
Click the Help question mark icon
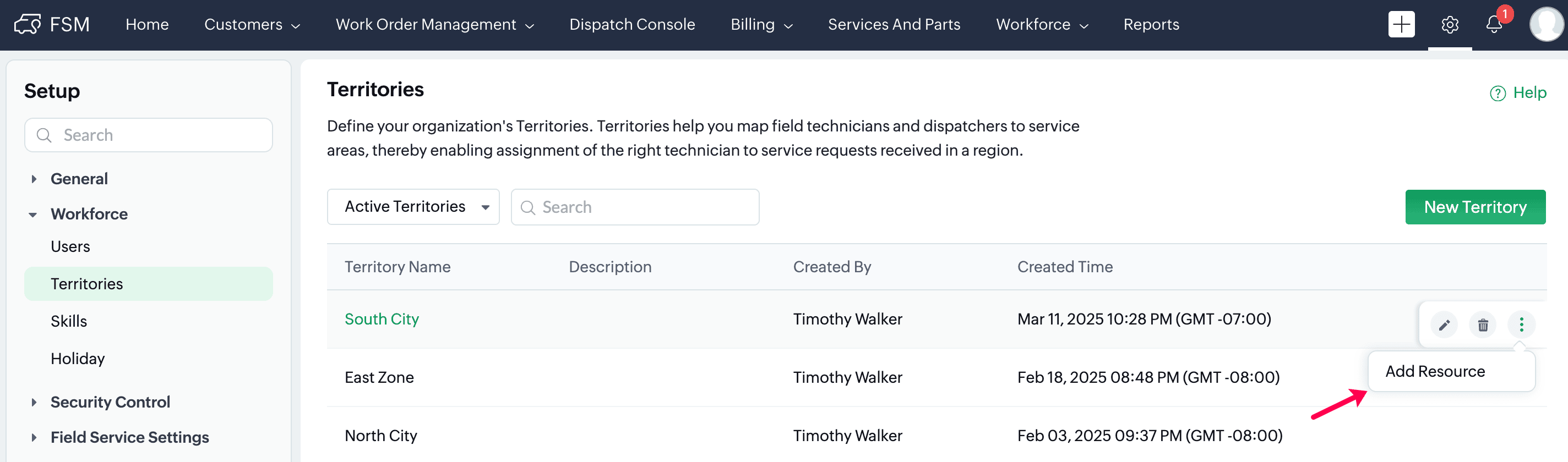[1498, 93]
